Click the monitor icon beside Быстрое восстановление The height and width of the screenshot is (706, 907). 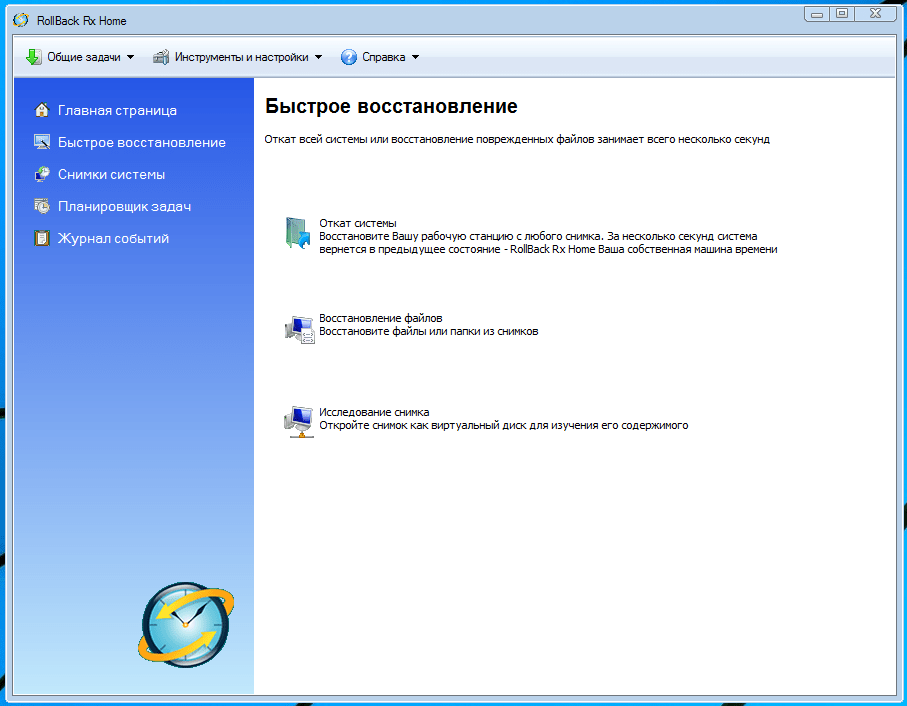(41, 142)
